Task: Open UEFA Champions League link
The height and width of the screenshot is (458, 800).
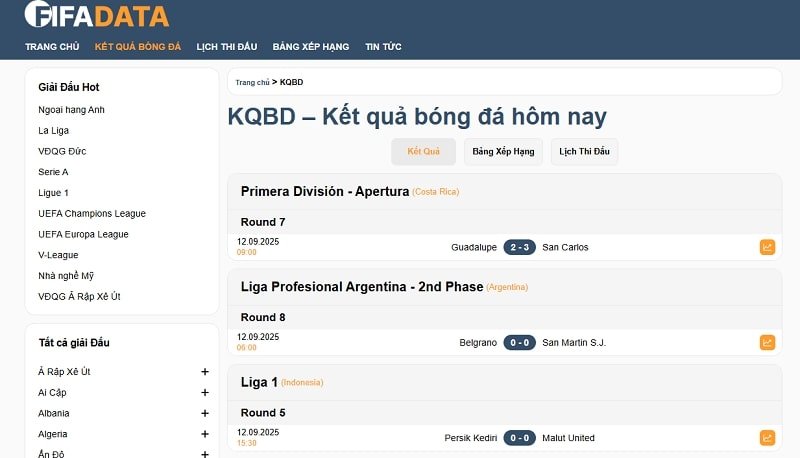Action: [x=92, y=213]
